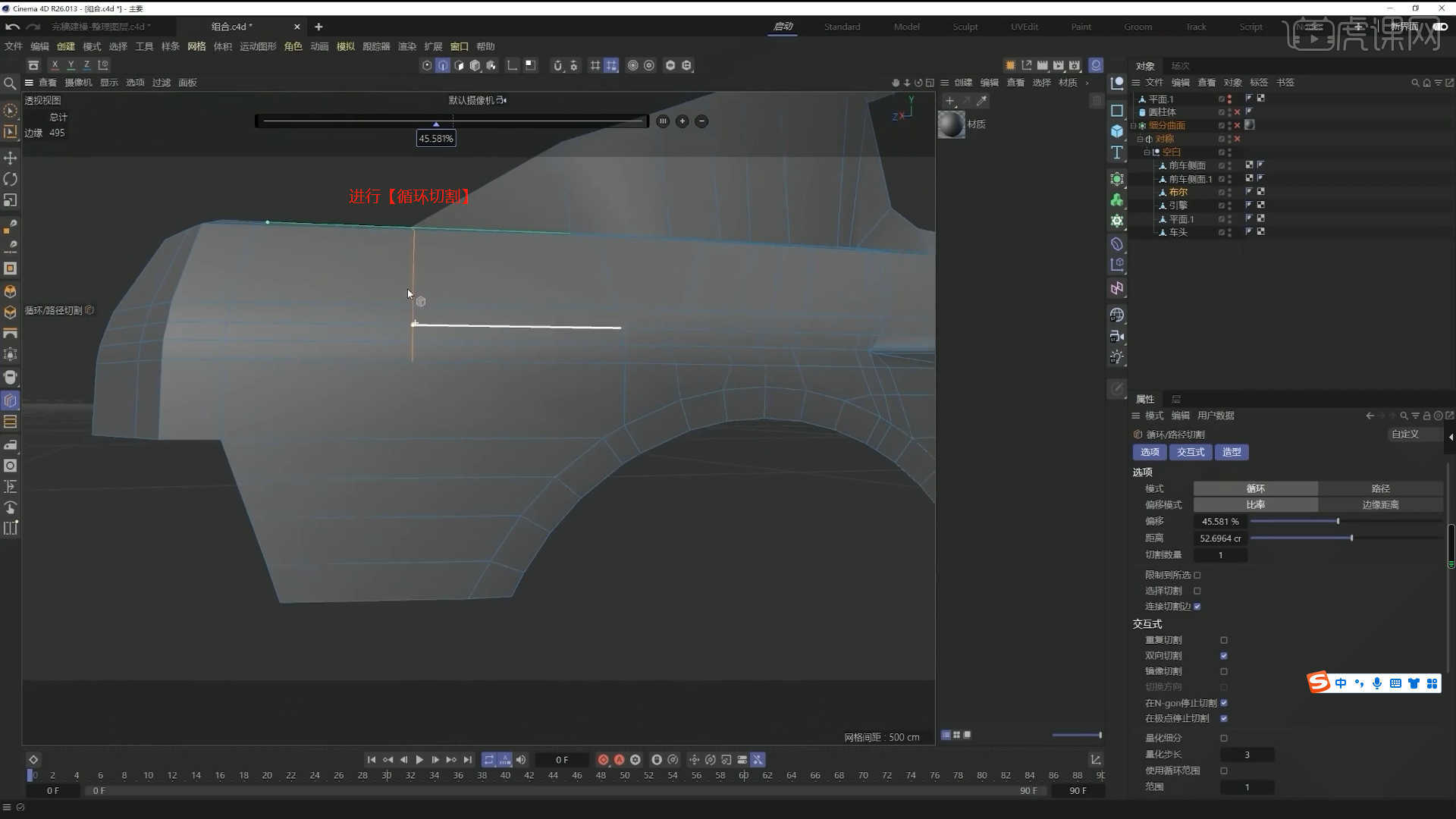The image size is (1456, 819).
Task: Select the 交互式 attribute tab button
Action: [1191, 452]
